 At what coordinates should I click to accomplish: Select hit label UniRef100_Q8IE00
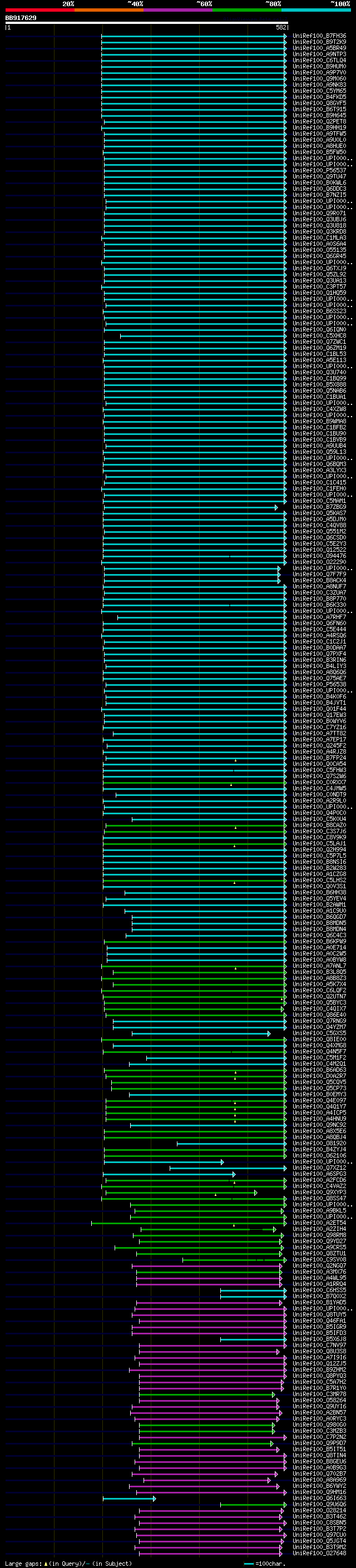[319, 1040]
